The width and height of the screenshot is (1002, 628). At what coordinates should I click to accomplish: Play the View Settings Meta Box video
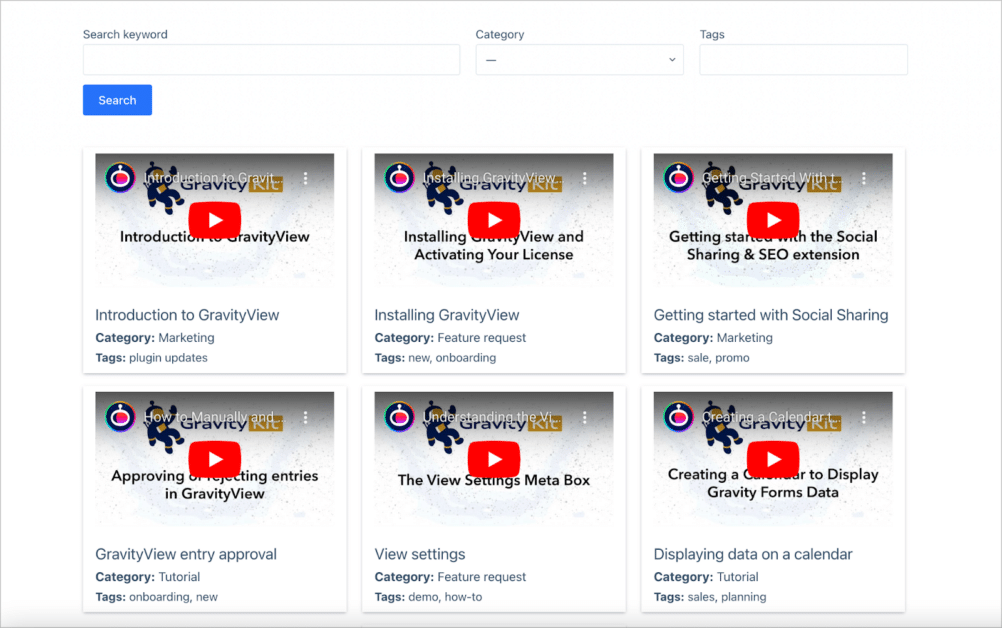[x=493, y=459]
